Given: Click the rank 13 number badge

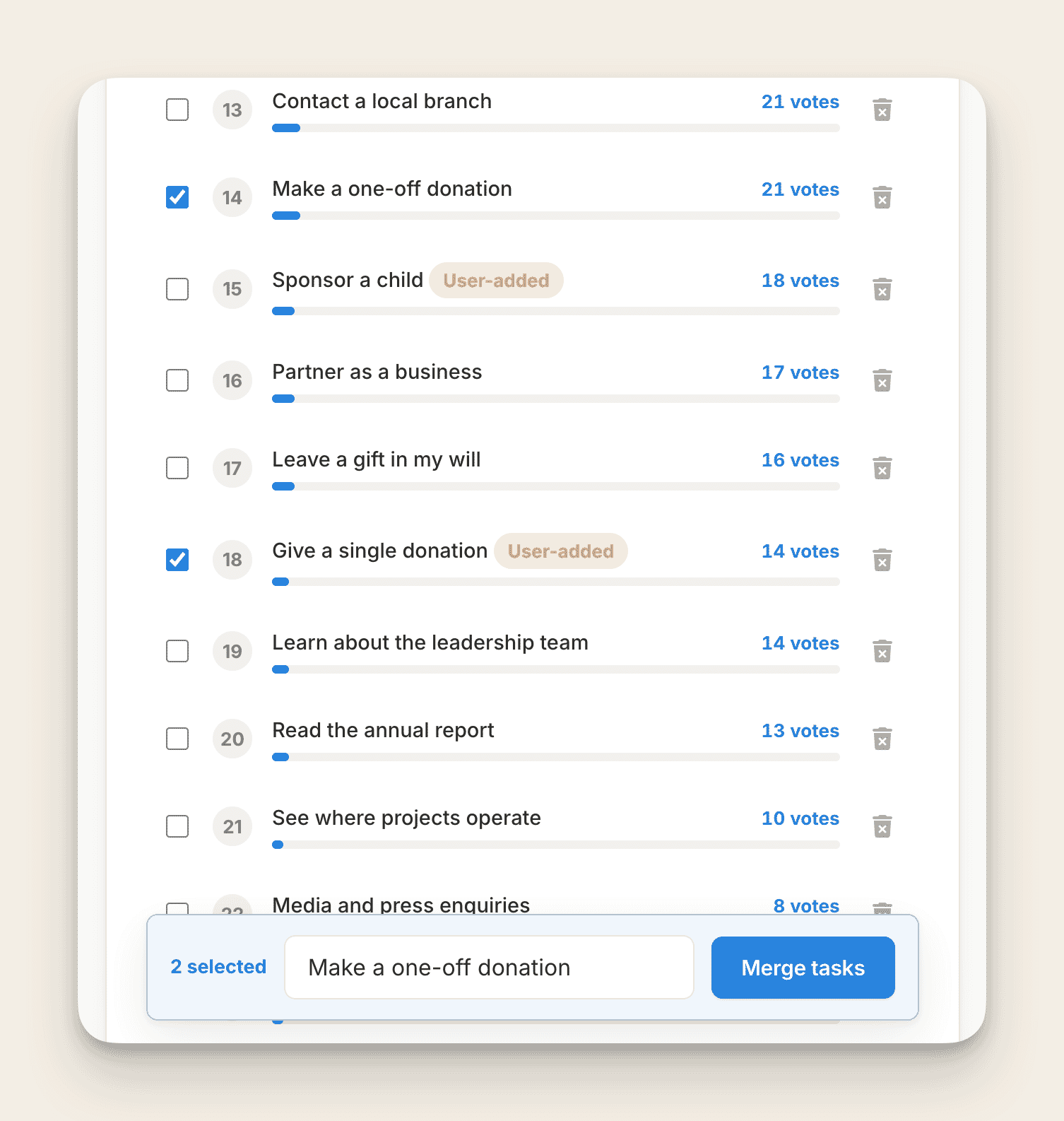Looking at the screenshot, I should pyautogui.click(x=232, y=110).
